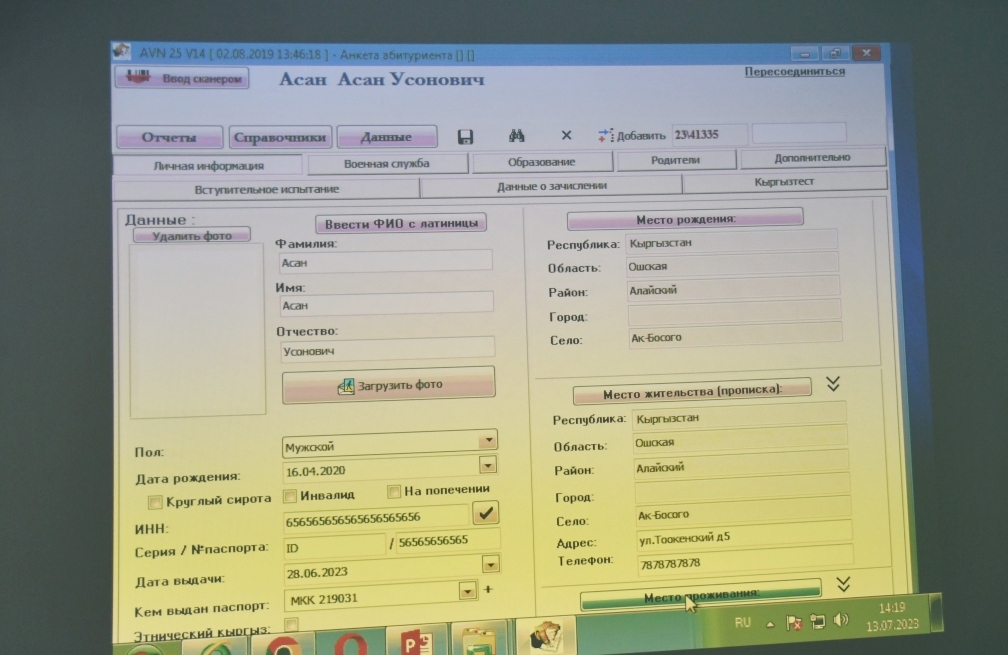
Task: Click the ИНН input field
Action: [375, 518]
